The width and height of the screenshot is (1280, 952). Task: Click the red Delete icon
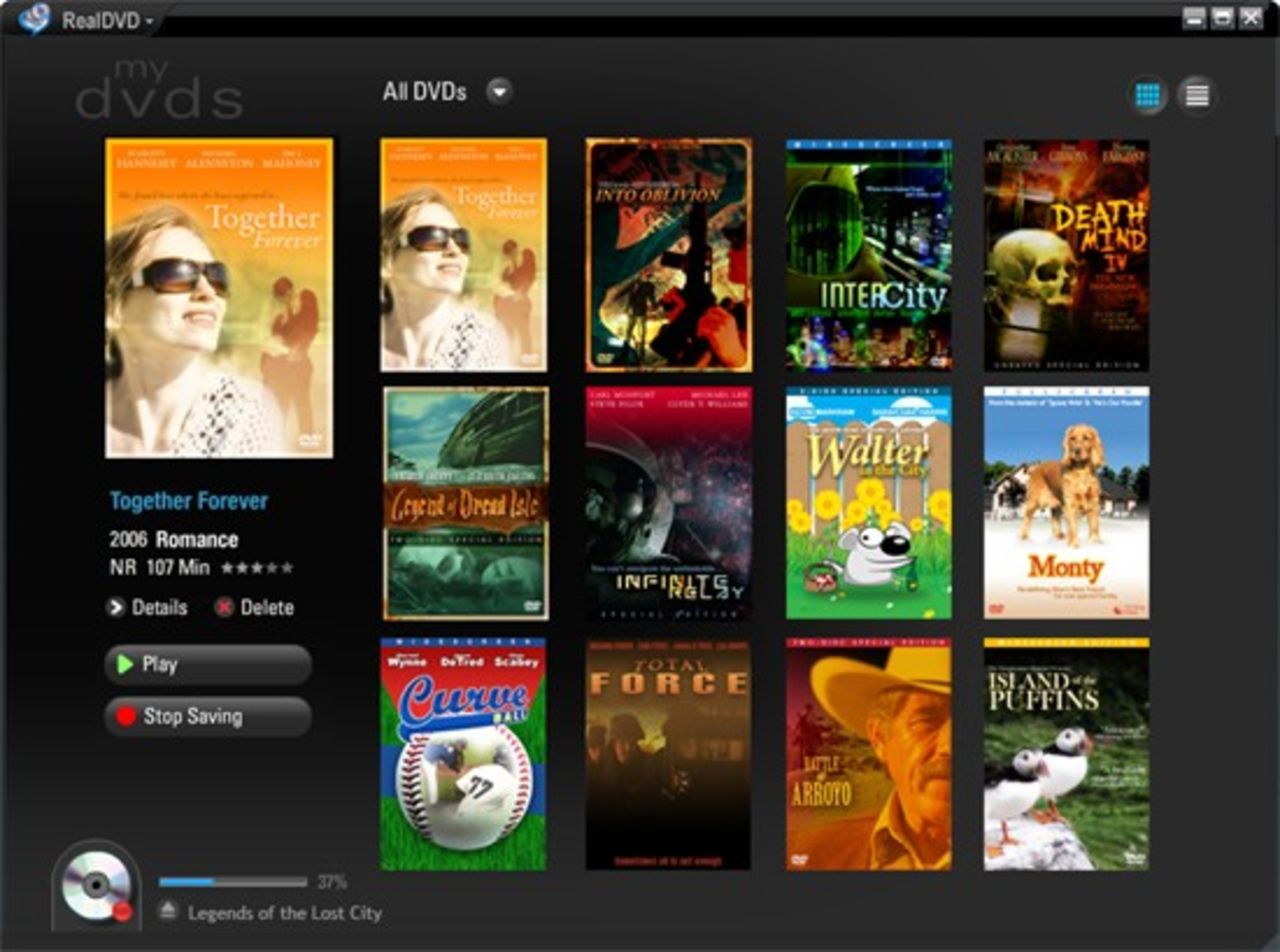pos(224,607)
